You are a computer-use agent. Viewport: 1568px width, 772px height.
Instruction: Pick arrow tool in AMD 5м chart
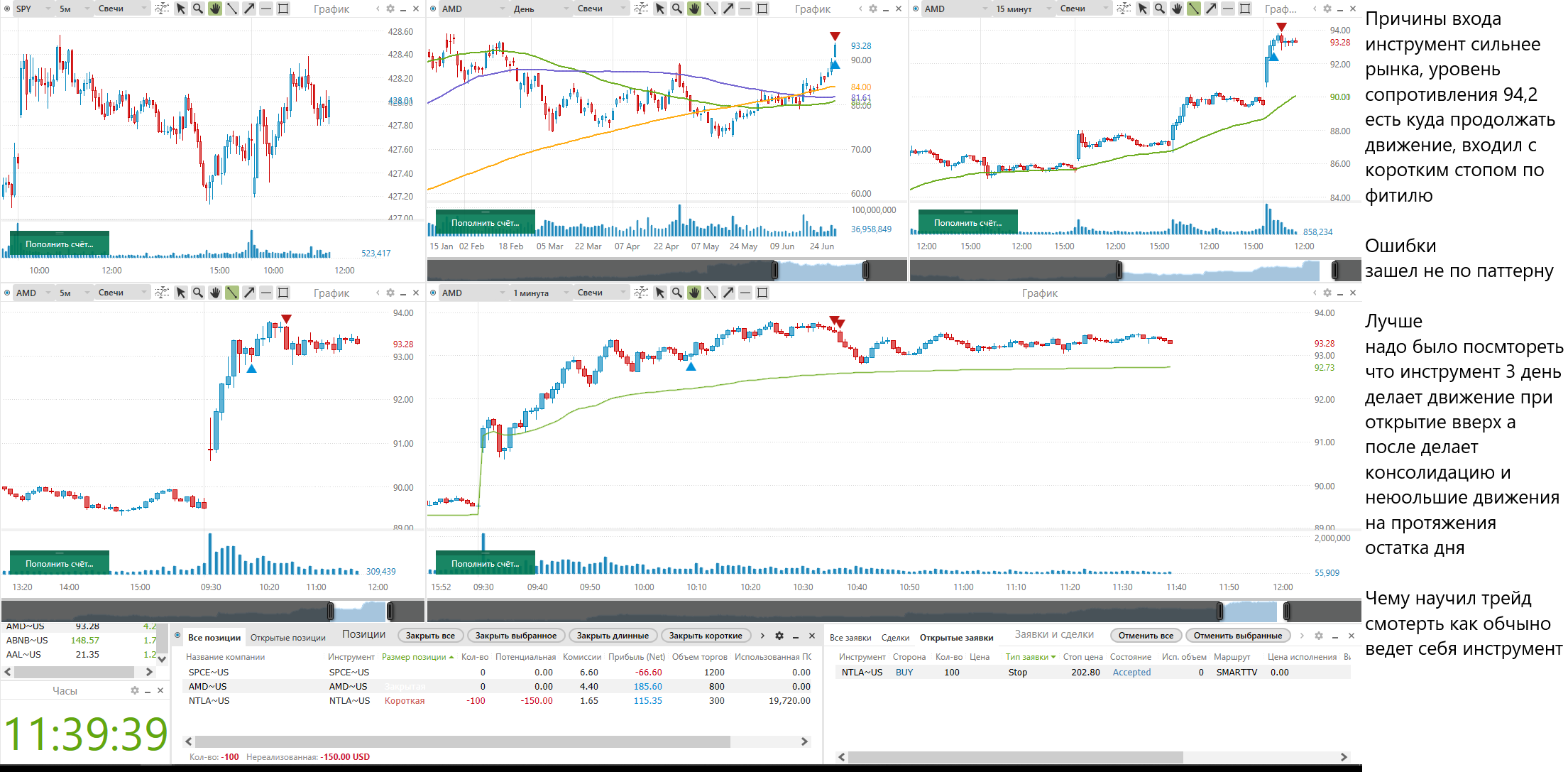click(x=249, y=293)
